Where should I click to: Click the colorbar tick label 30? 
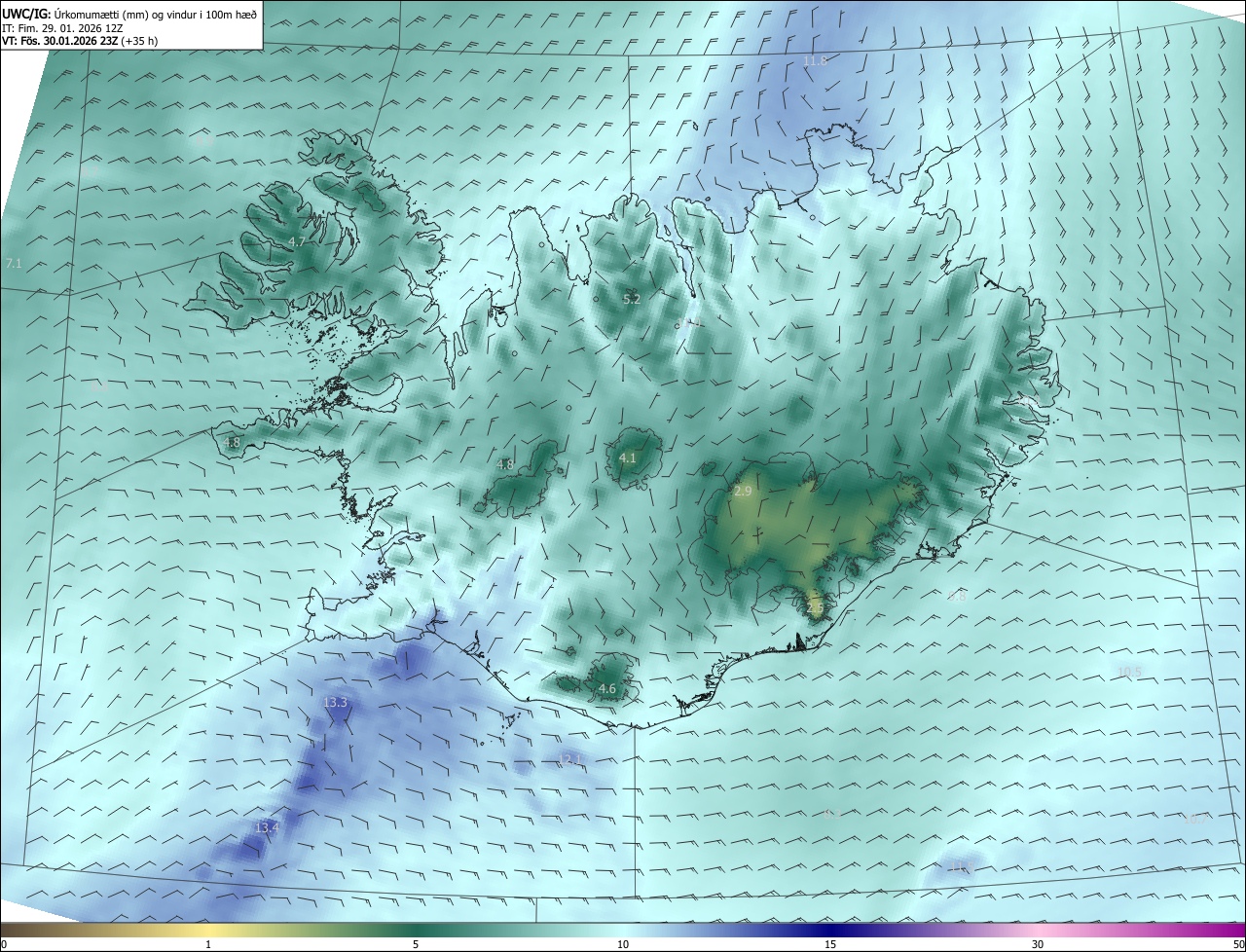1038,944
